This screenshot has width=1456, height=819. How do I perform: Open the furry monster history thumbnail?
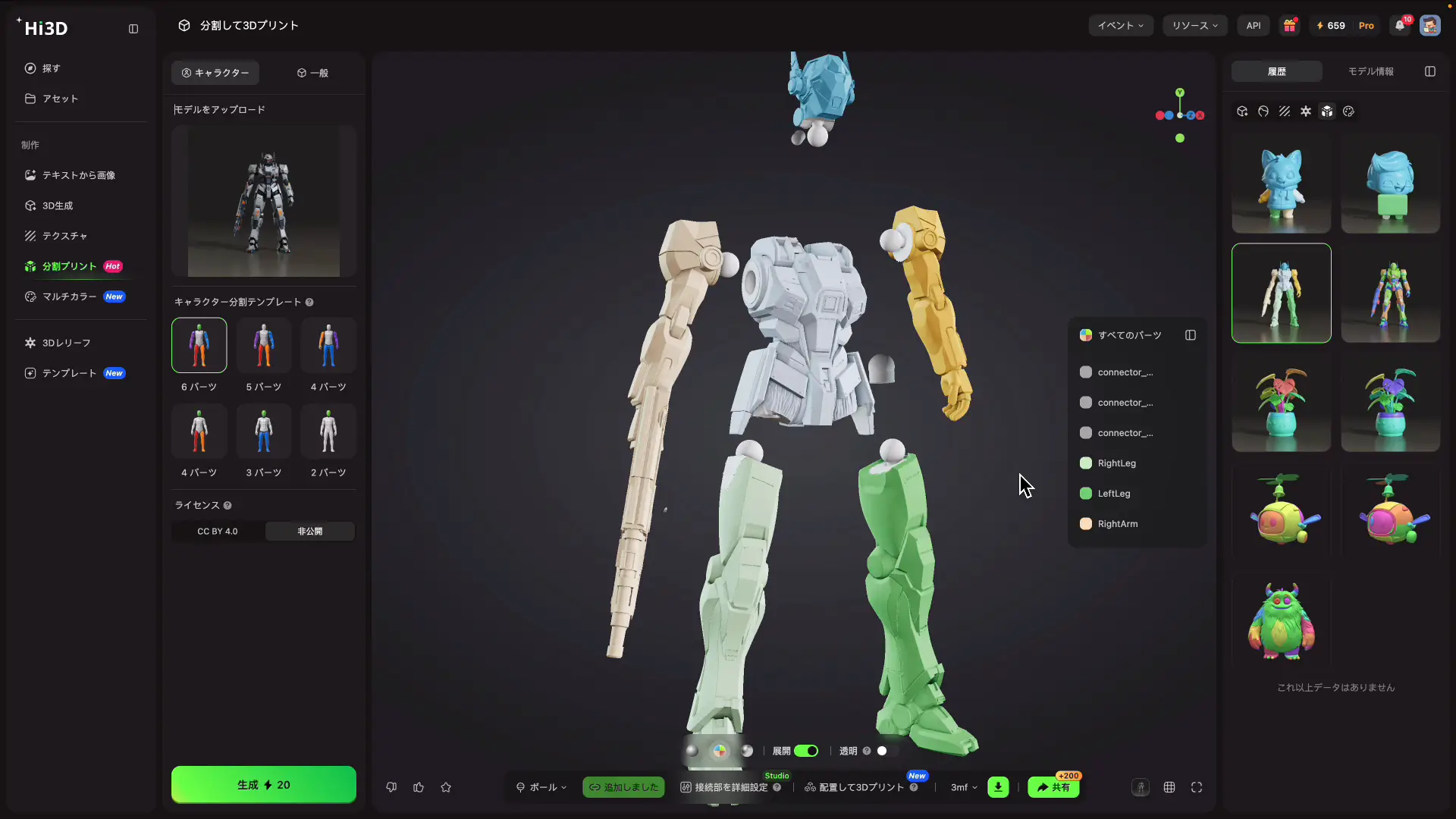[1282, 621]
